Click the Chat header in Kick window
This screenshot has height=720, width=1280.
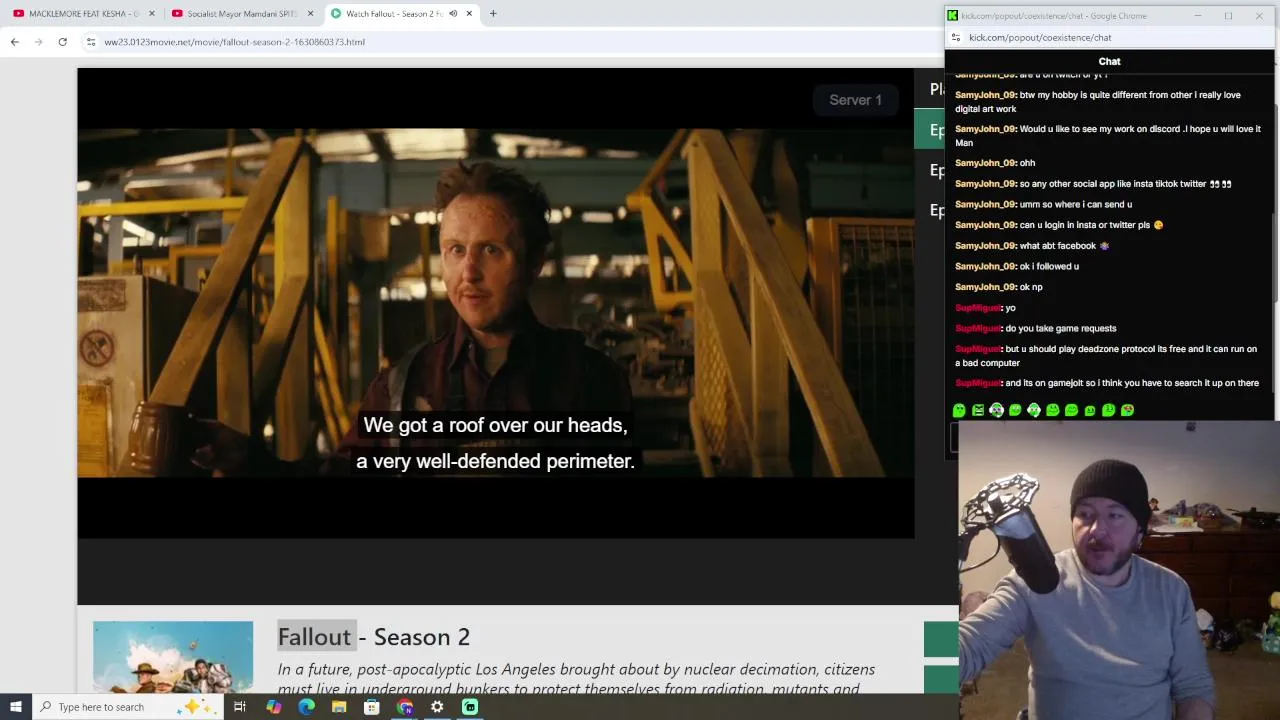click(x=1109, y=61)
